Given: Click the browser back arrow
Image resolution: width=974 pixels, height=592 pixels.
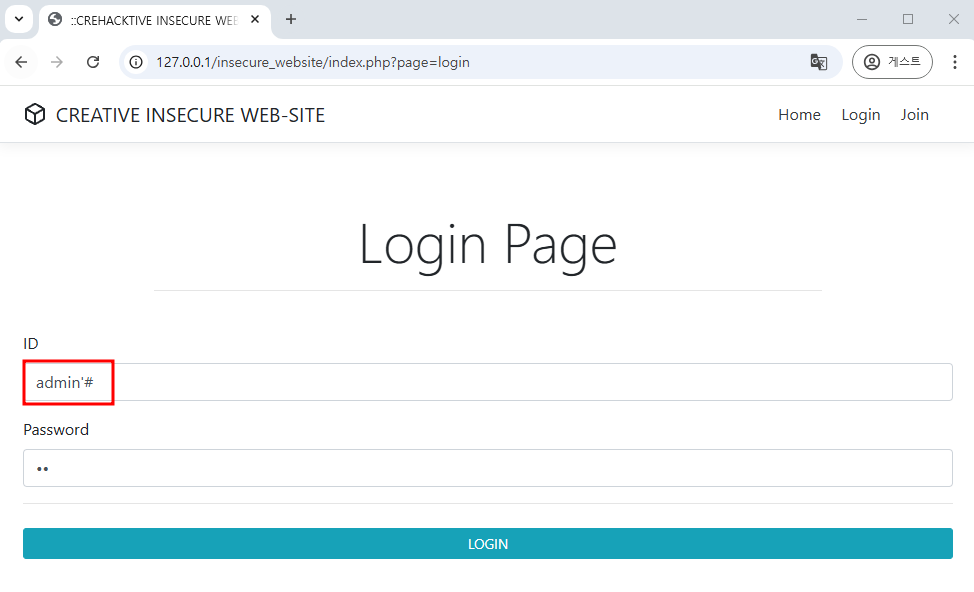Looking at the screenshot, I should pos(21,62).
